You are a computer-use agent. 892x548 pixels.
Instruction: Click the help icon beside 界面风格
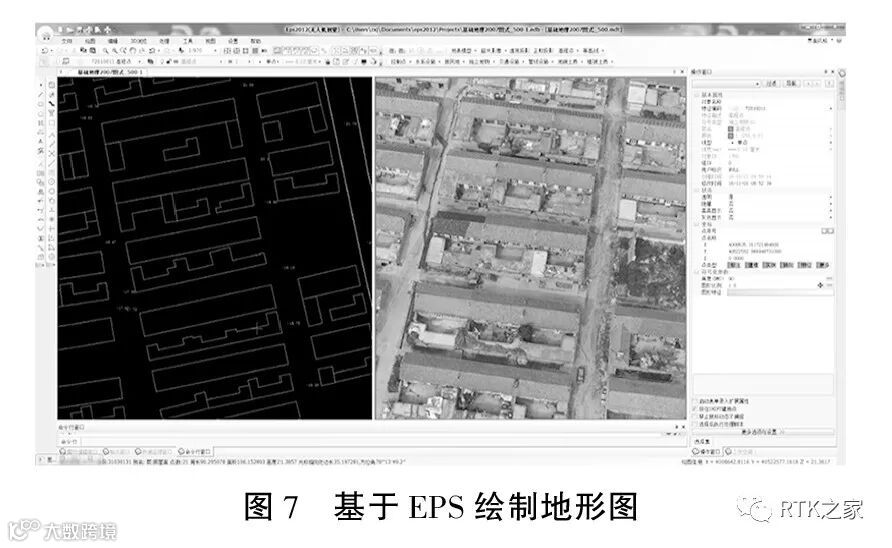[840, 41]
